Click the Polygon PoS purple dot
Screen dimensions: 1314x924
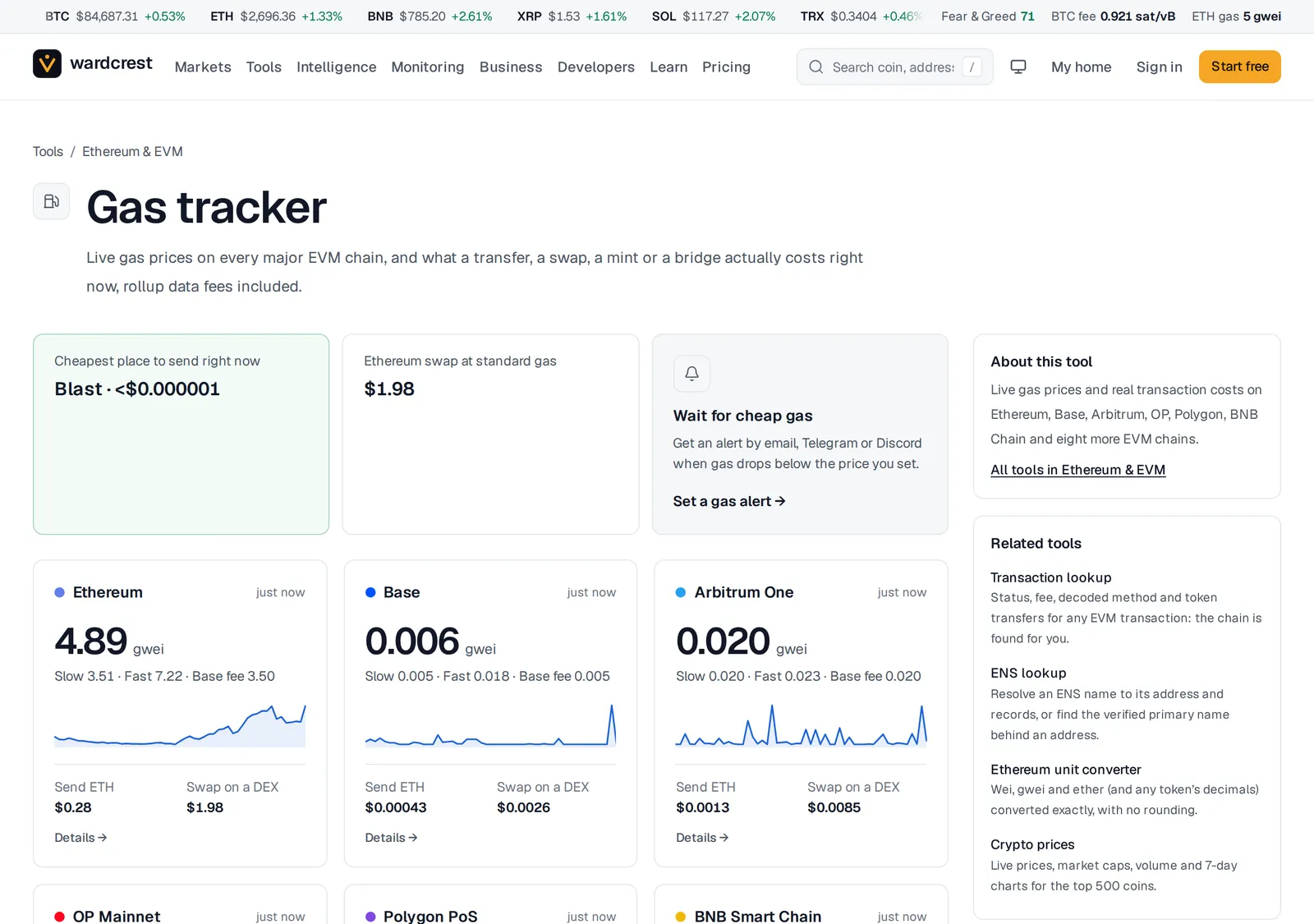click(370, 917)
